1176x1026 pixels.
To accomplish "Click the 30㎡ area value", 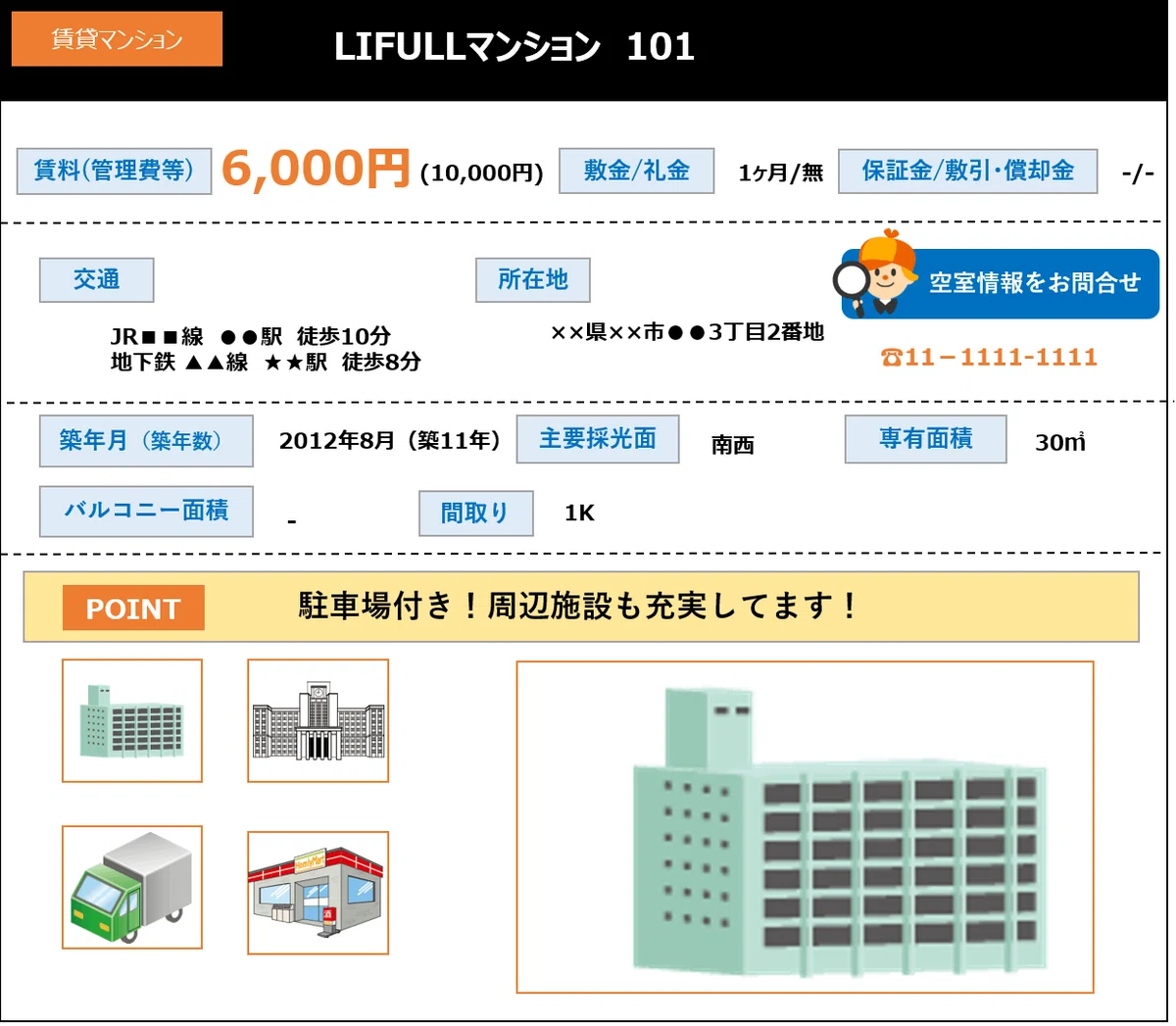I will coord(1060,442).
